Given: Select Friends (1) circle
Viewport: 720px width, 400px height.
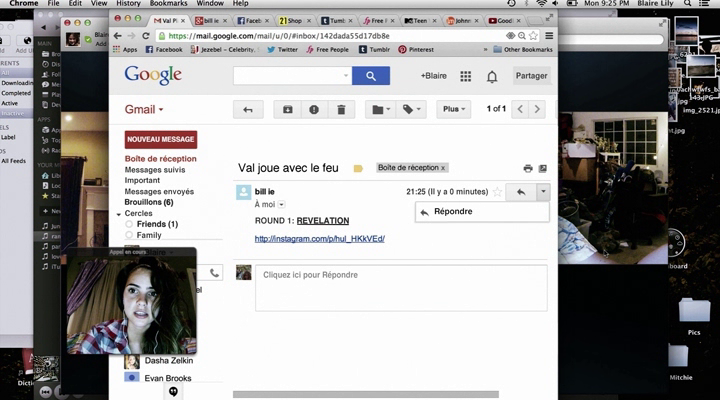Looking at the screenshot, I should click(x=157, y=224).
